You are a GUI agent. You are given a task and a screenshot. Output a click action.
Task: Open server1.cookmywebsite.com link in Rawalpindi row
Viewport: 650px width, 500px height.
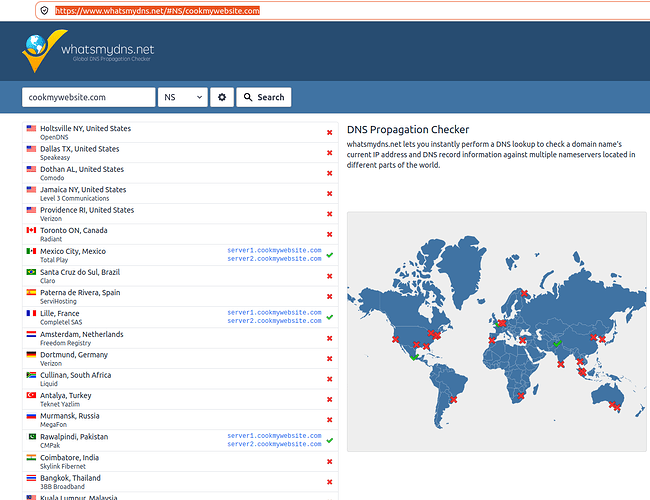click(274, 436)
